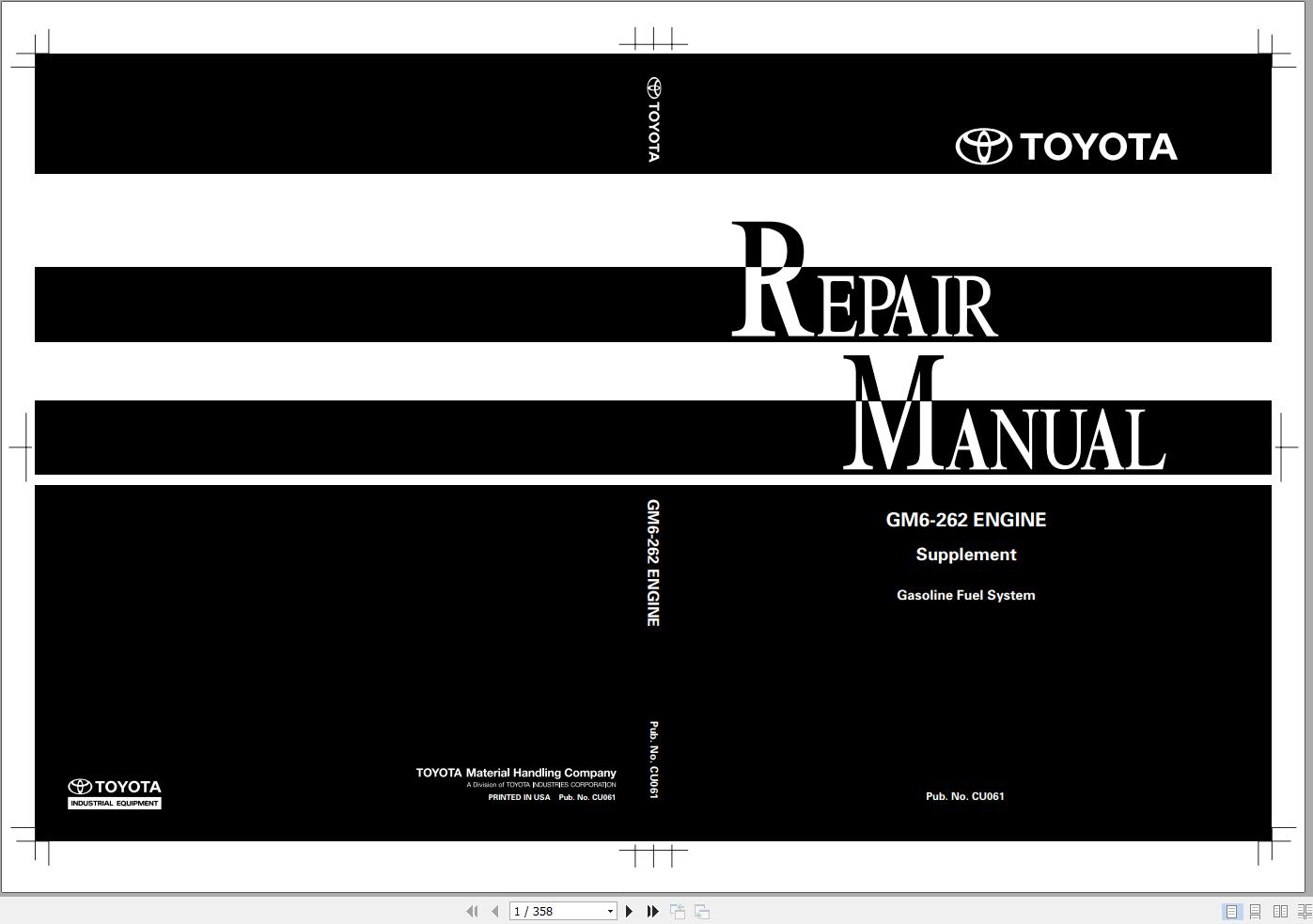Click the go to next view icon
The height and width of the screenshot is (924, 1313).
pos(701,911)
